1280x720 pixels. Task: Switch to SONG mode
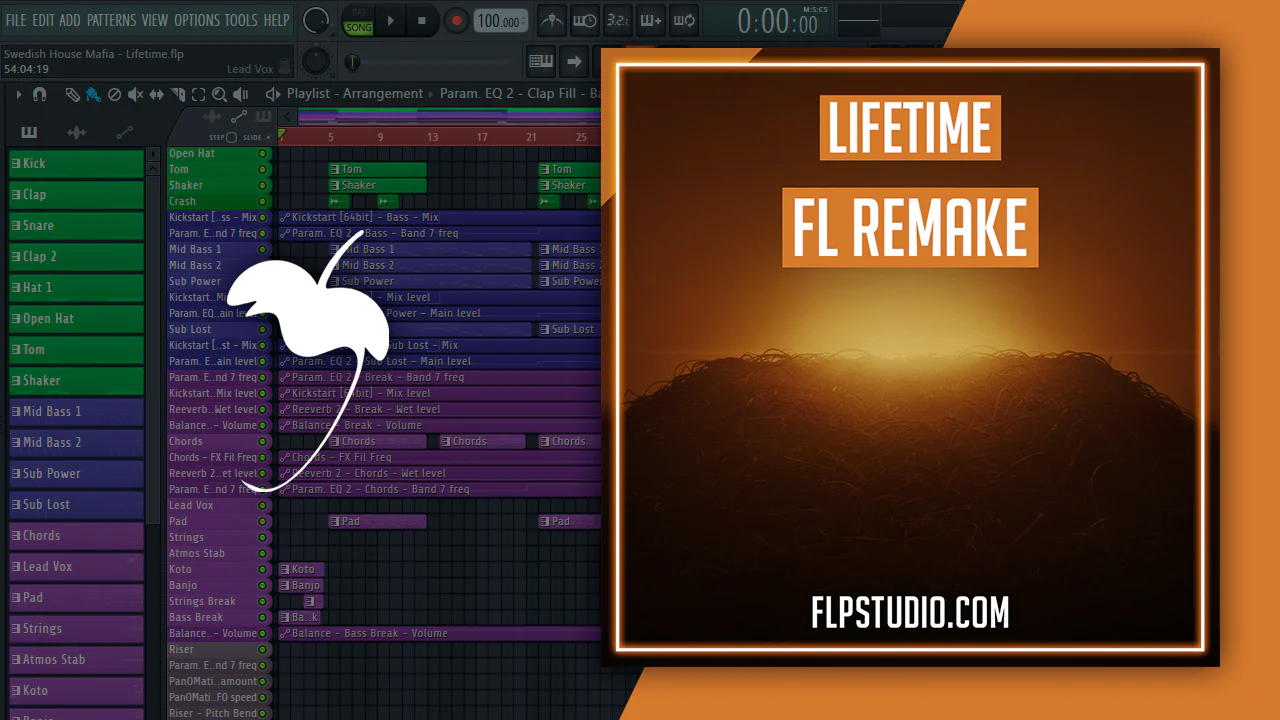pyautogui.click(x=358, y=27)
